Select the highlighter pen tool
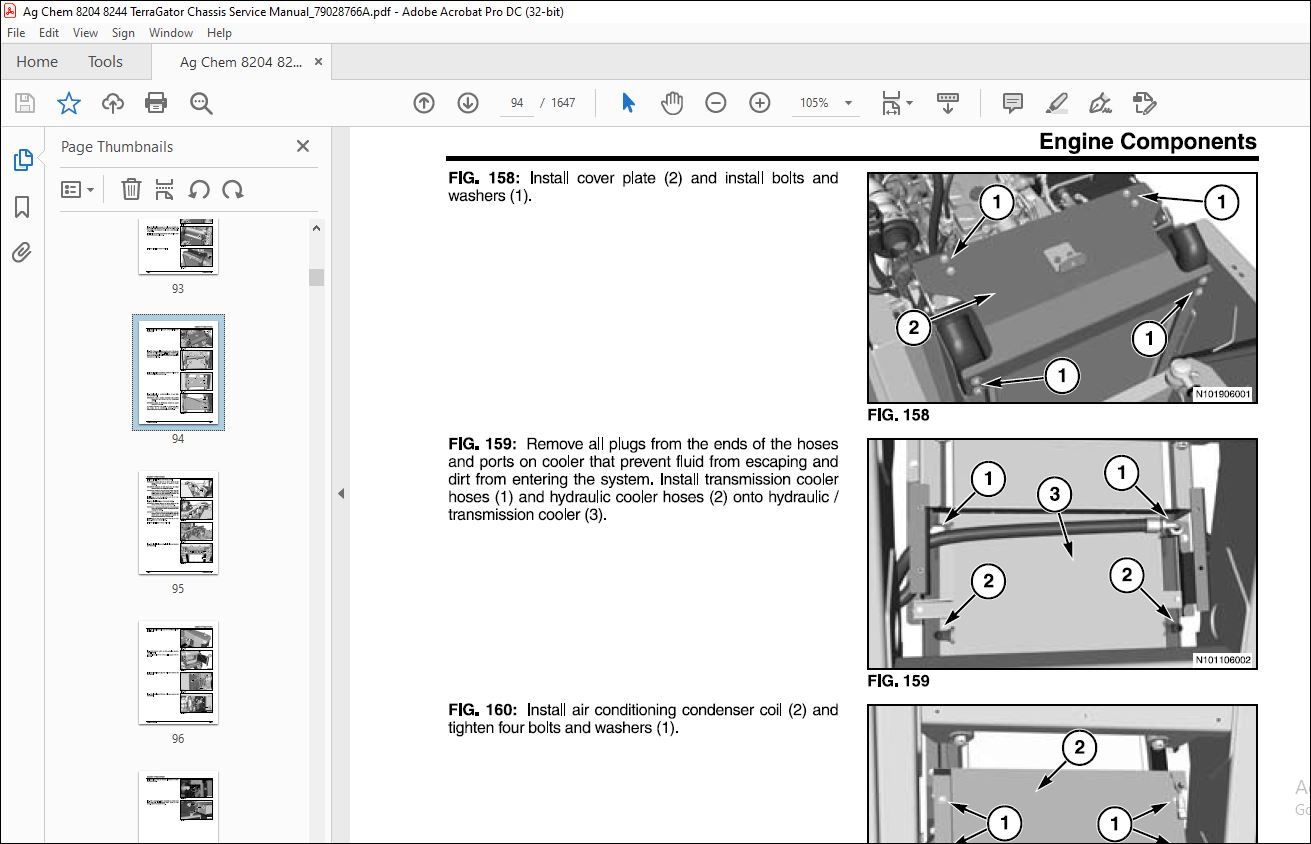This screenshot has width=1311, height=844. pos(1056,103)
